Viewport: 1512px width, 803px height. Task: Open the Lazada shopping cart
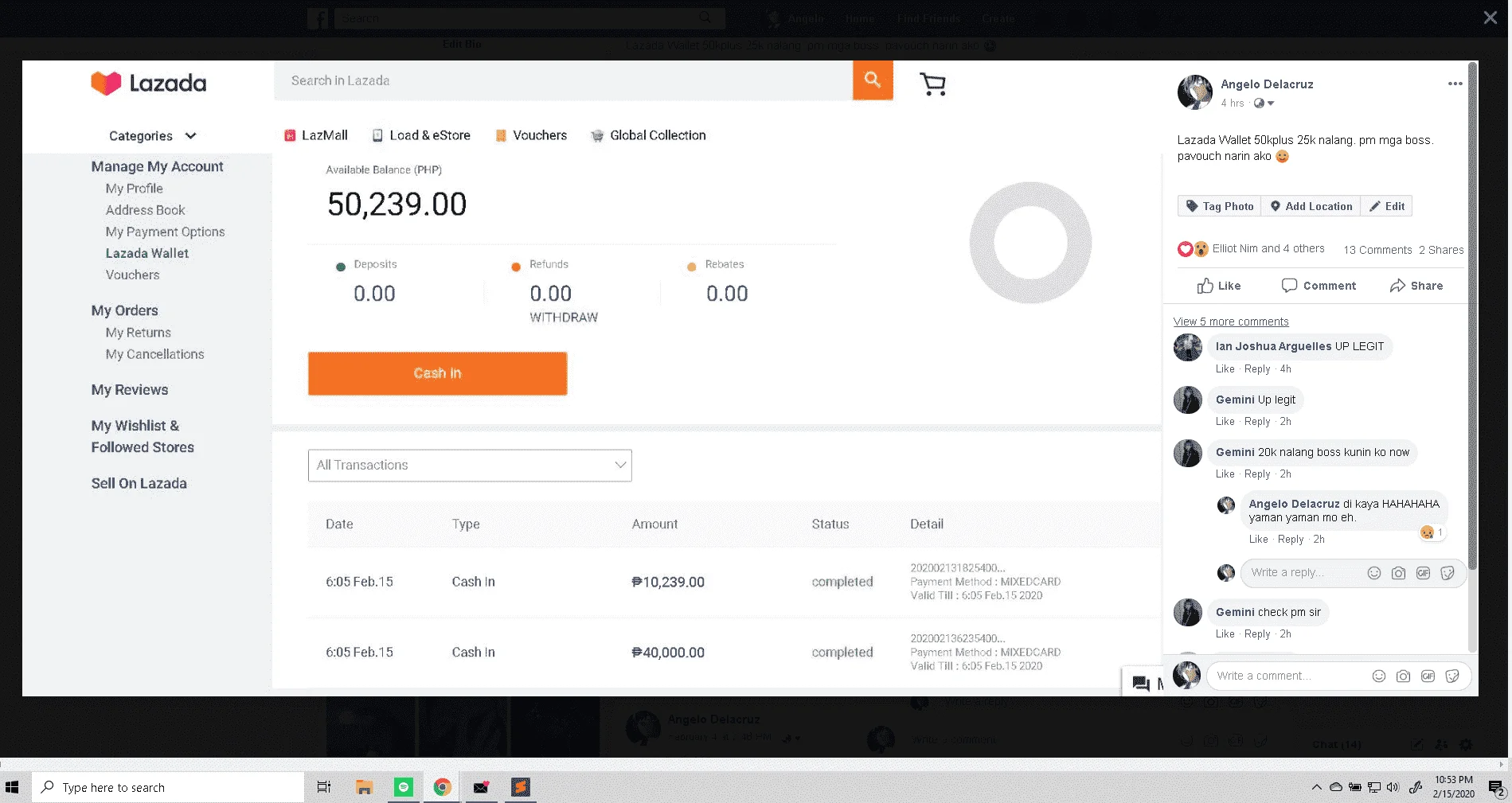point(932,84)
